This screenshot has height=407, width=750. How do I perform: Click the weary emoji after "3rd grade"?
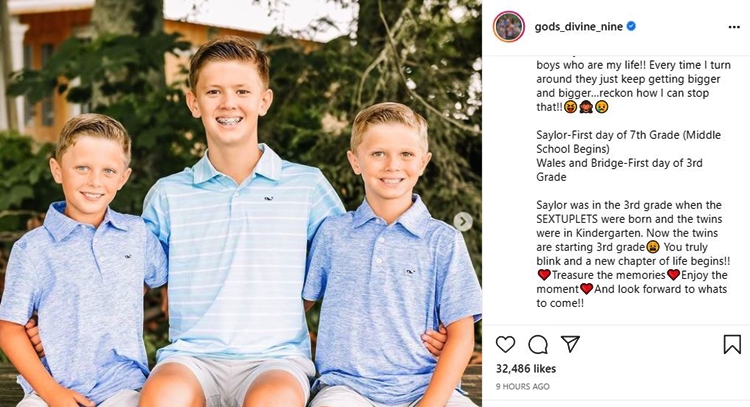pos(653,247)
